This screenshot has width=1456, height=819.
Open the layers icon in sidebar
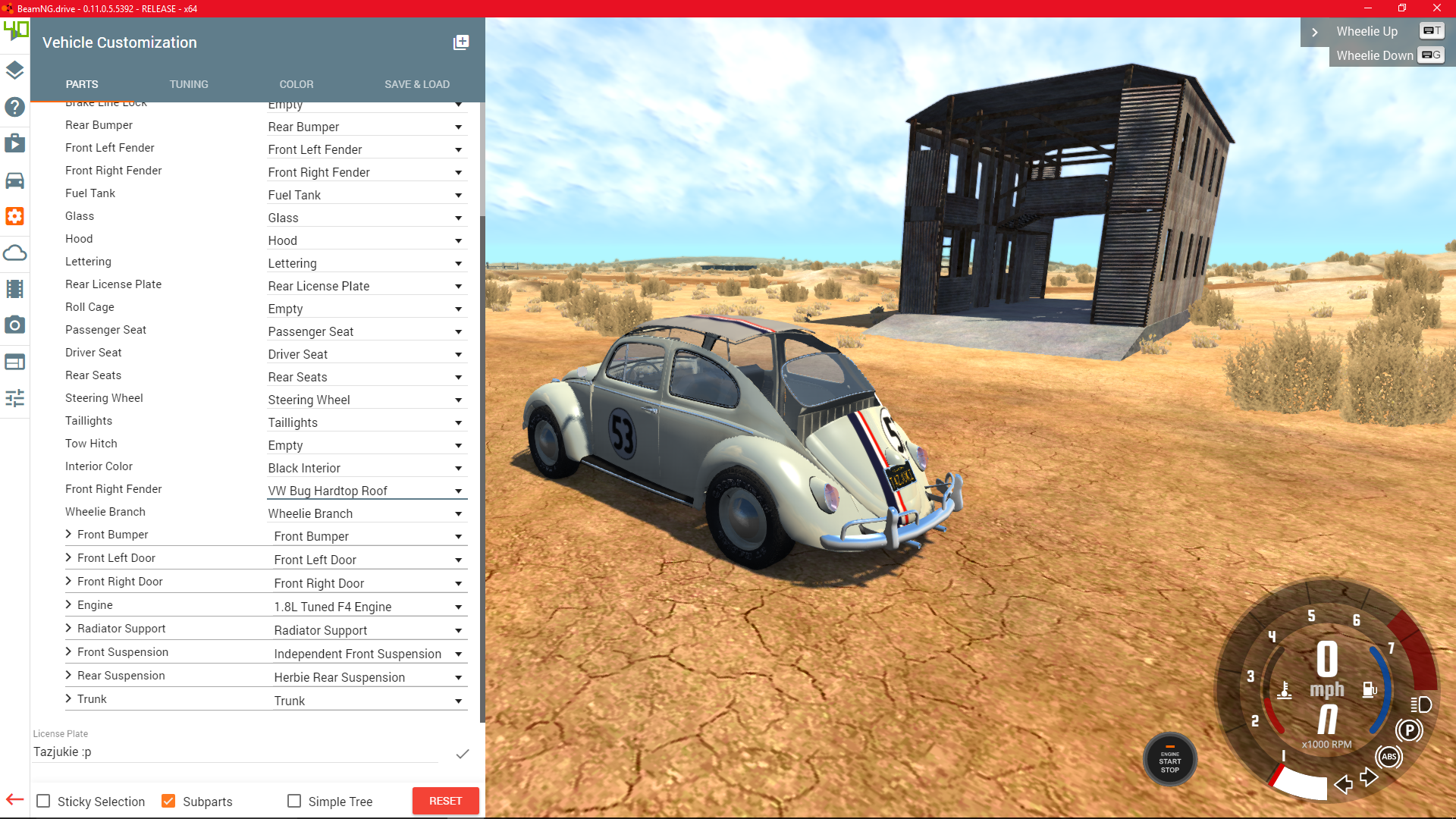pos(14,71)
